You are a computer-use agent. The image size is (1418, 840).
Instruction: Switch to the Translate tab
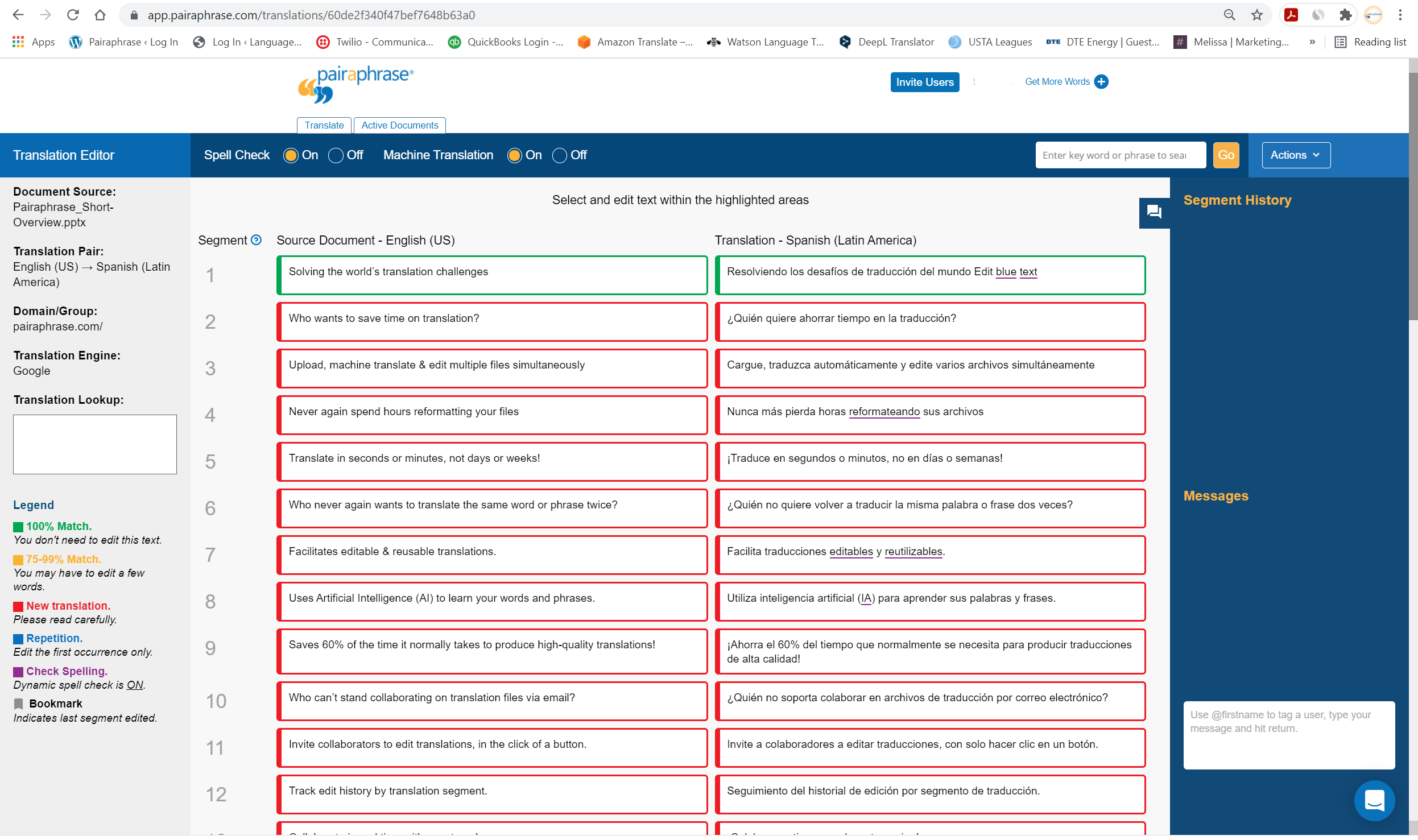[324, 125]
